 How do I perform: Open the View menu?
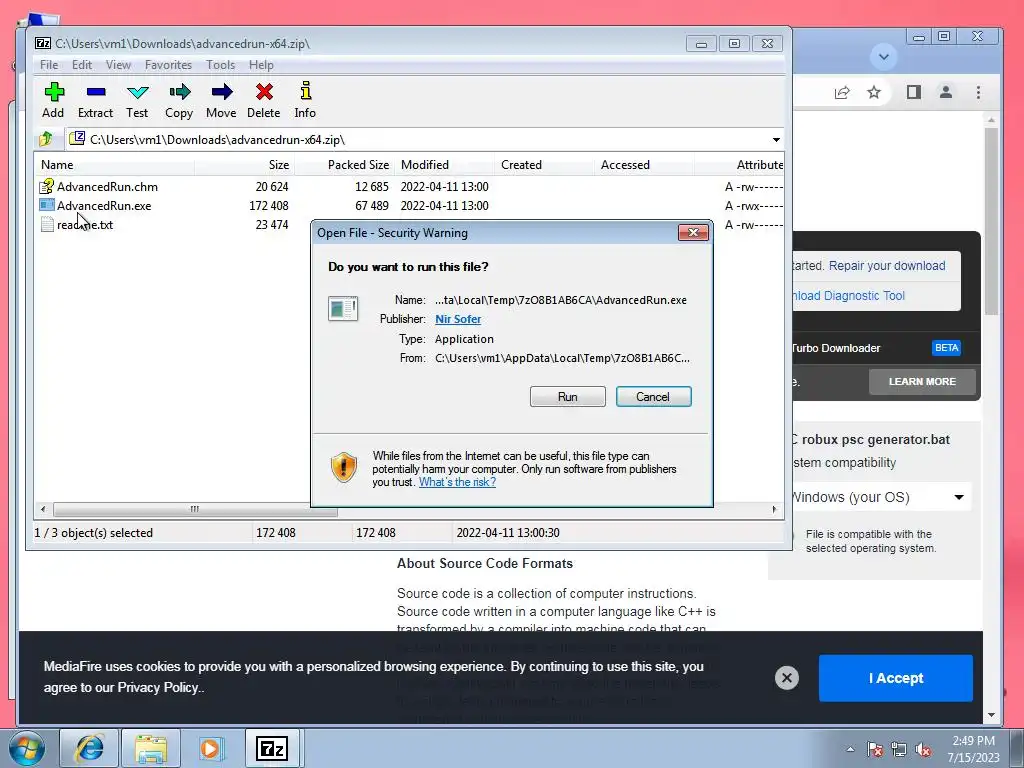(118, 65)
